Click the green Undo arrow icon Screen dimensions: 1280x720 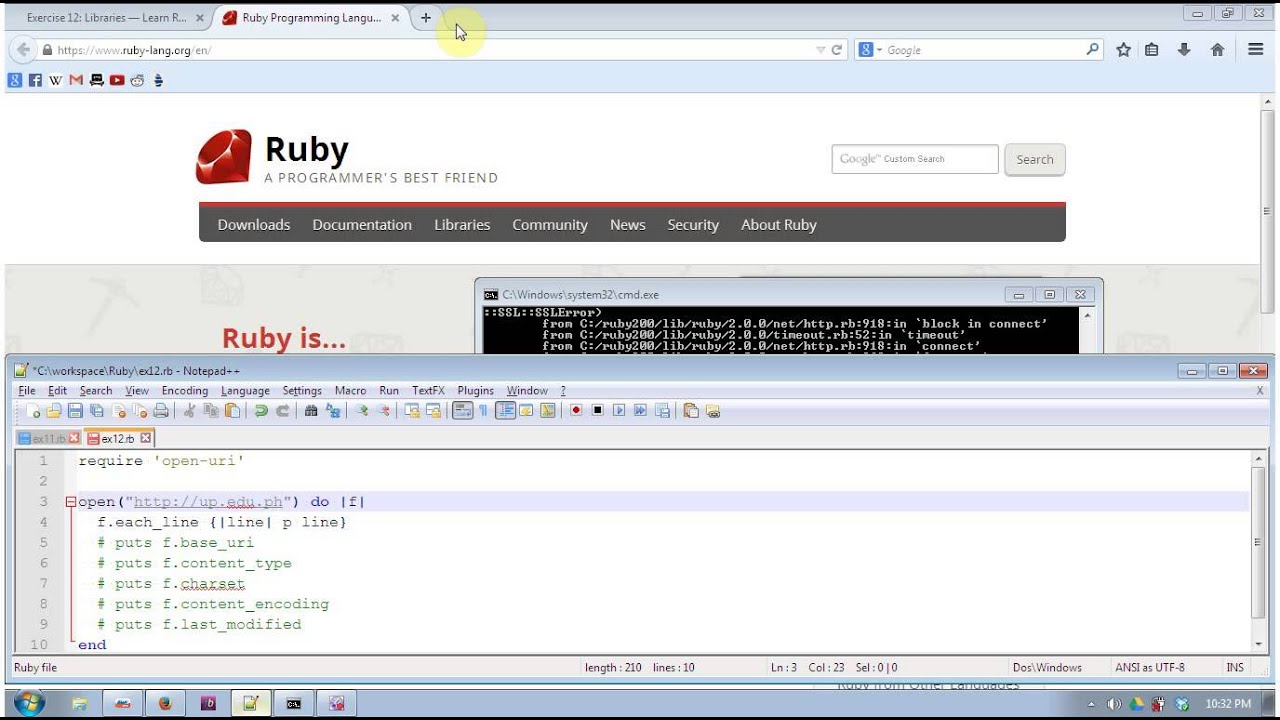(x=261, y=410)
